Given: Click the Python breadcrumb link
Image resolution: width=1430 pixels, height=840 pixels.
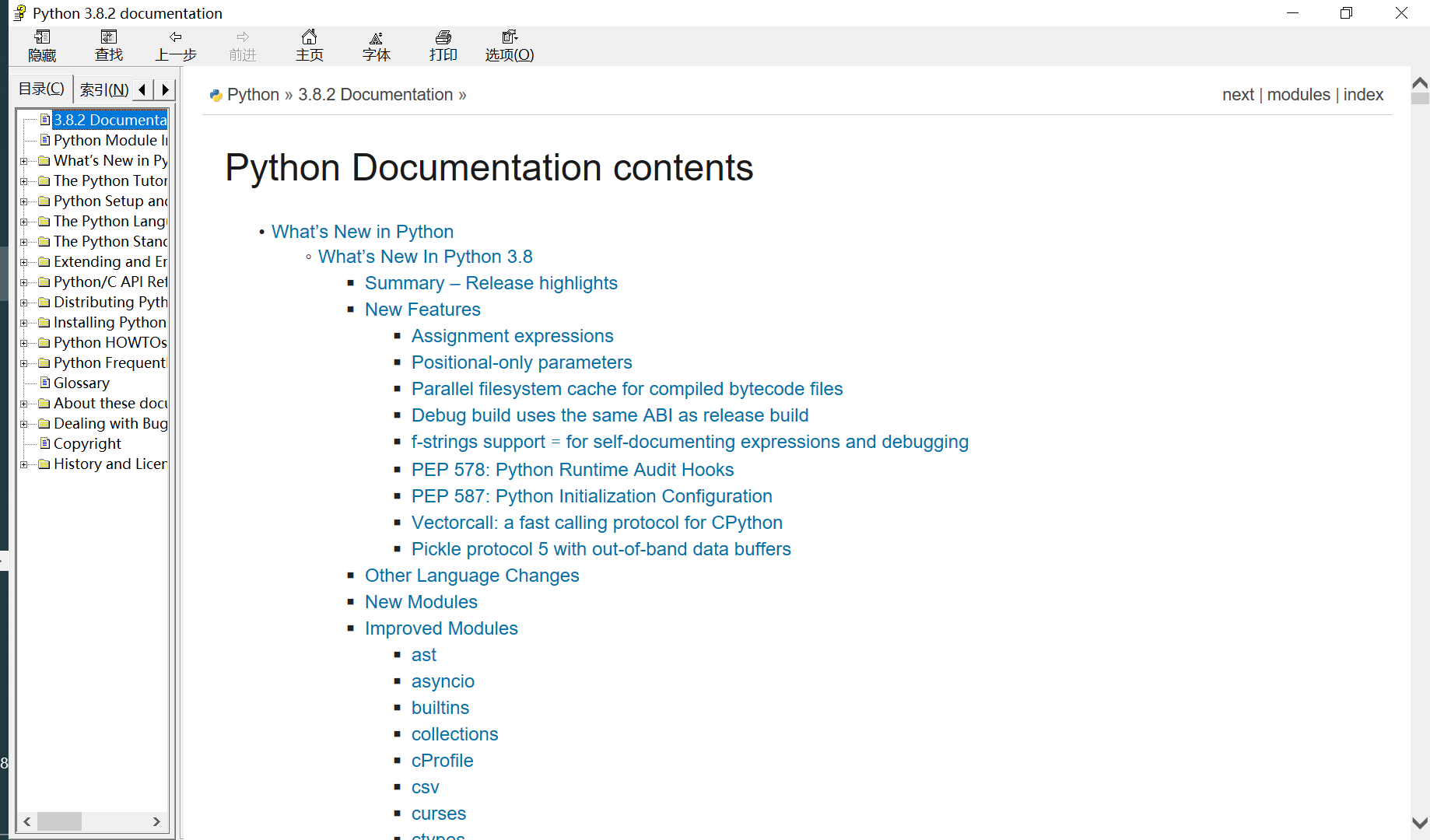Looking at the screenshot, I should tap(253, 94).
